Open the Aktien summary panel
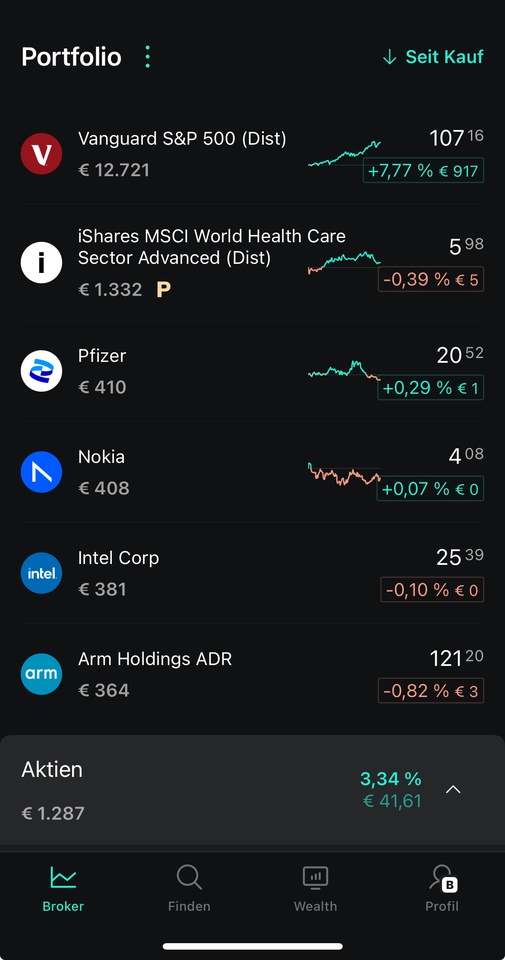Image resolution: width=505 pixels, height=960 pixels. 252,790
